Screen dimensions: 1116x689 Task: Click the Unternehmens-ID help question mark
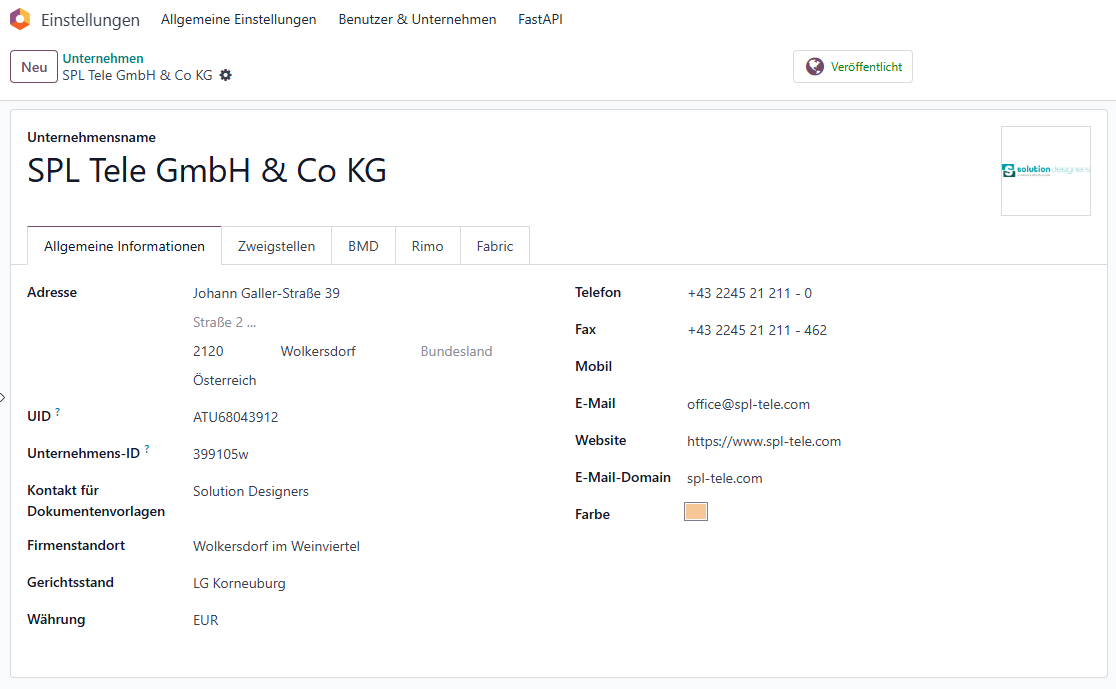coord(147,448)
